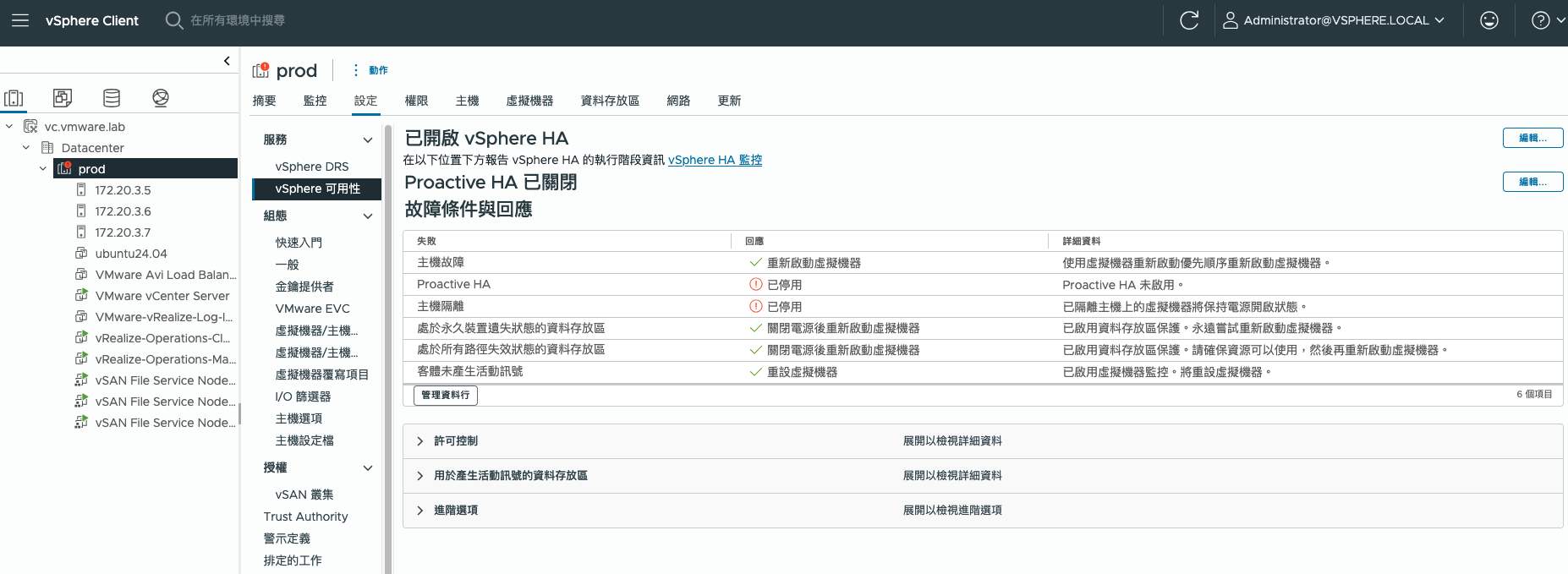Collapse the 授權 settings section

[x=368, y=468]
